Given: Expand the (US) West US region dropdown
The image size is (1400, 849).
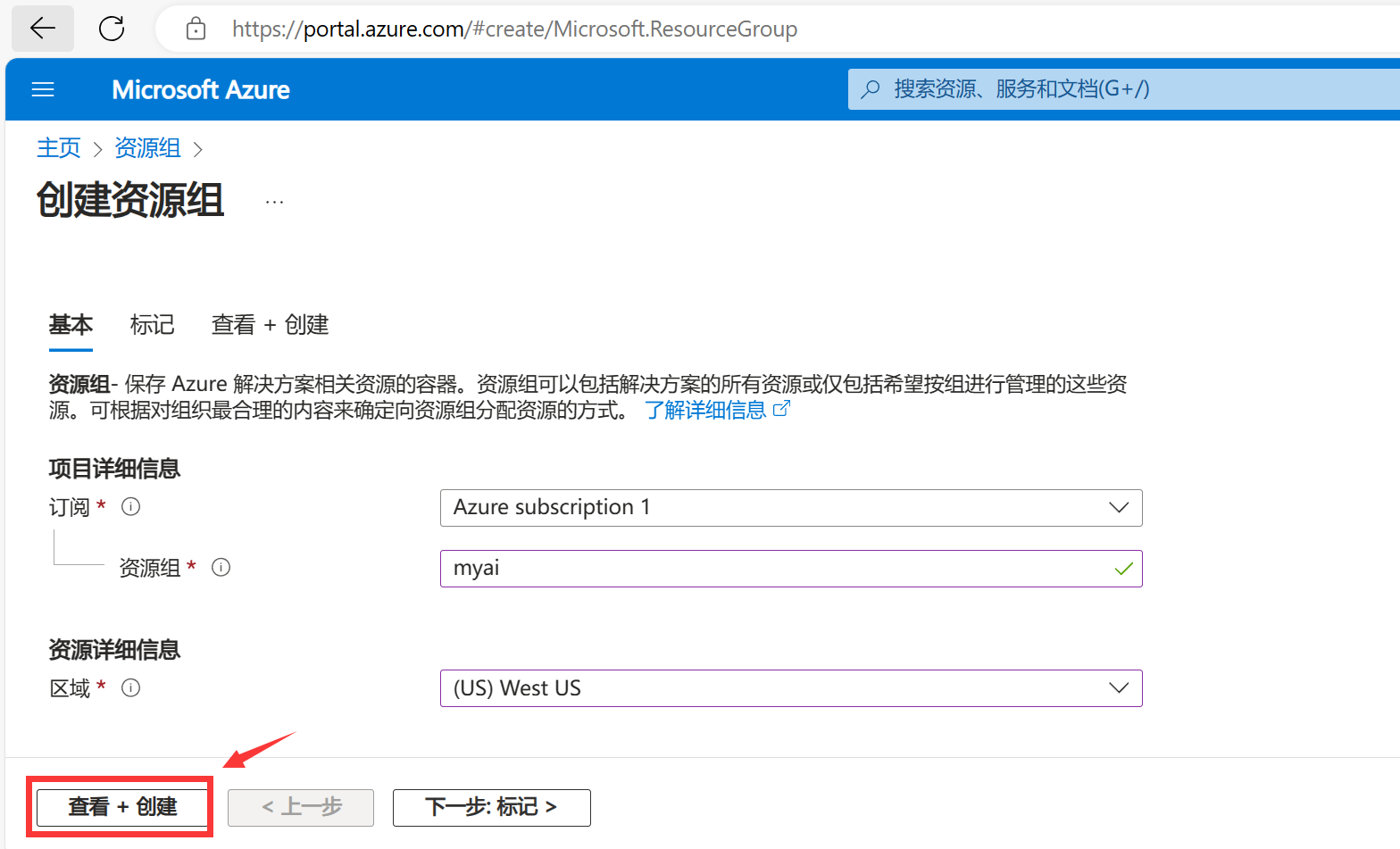Looking at the screenshot, I should [791, 688].
